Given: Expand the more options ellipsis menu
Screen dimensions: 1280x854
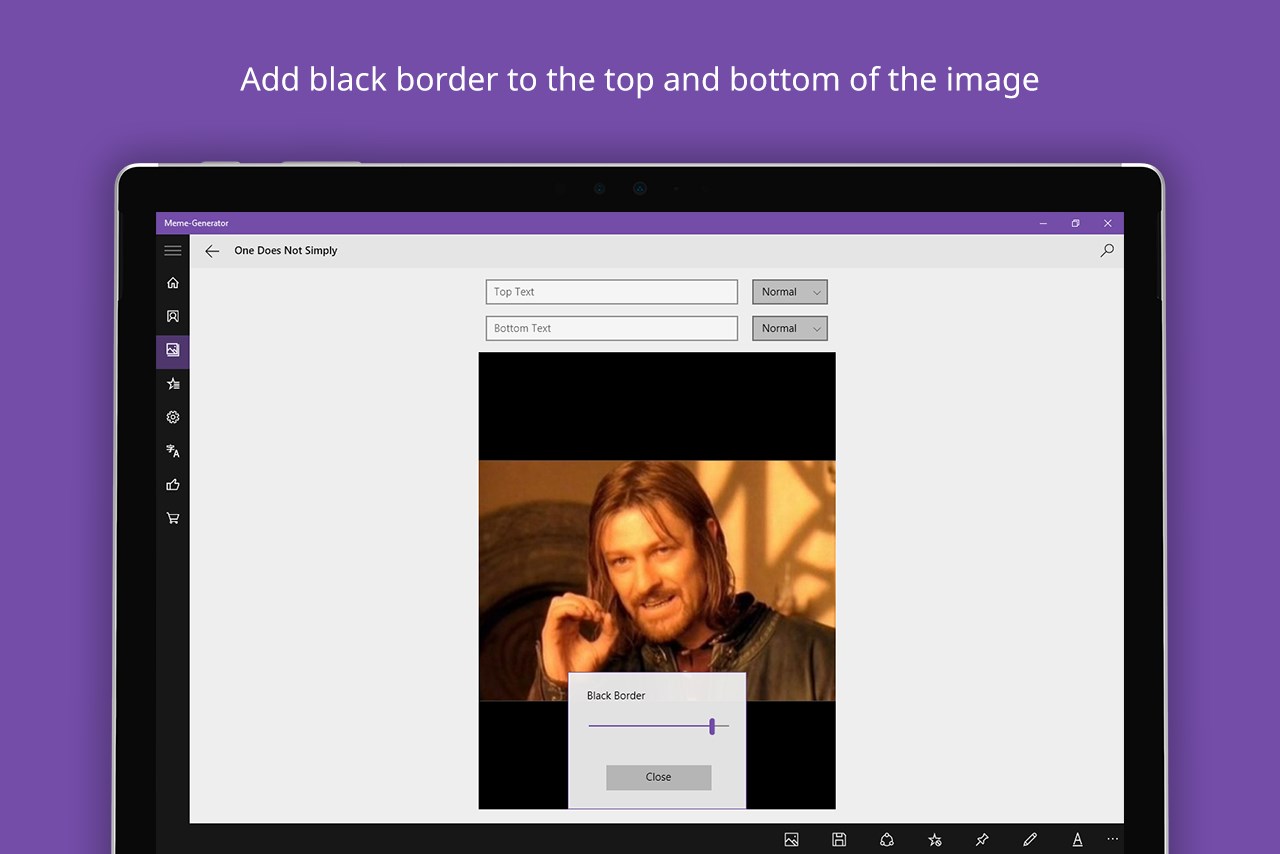Looking at the screenshot, I should [1112, 839].
